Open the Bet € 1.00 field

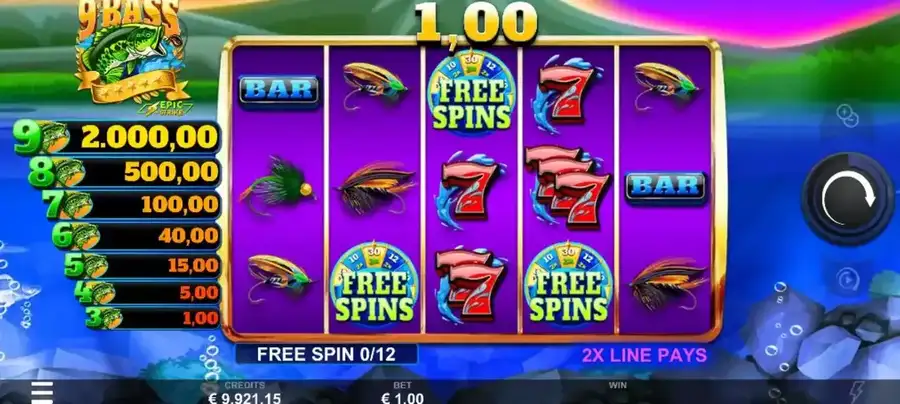pyautogui.click(x=402, y=393)
